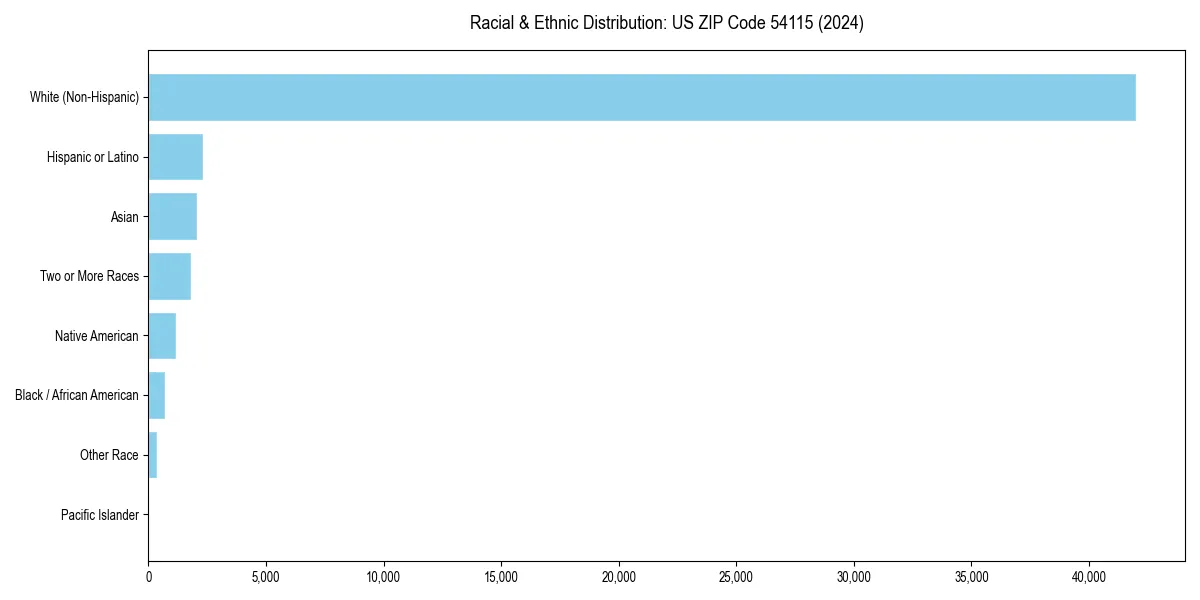Click the White (Non-Hispanic) bar

coord(640,97)
